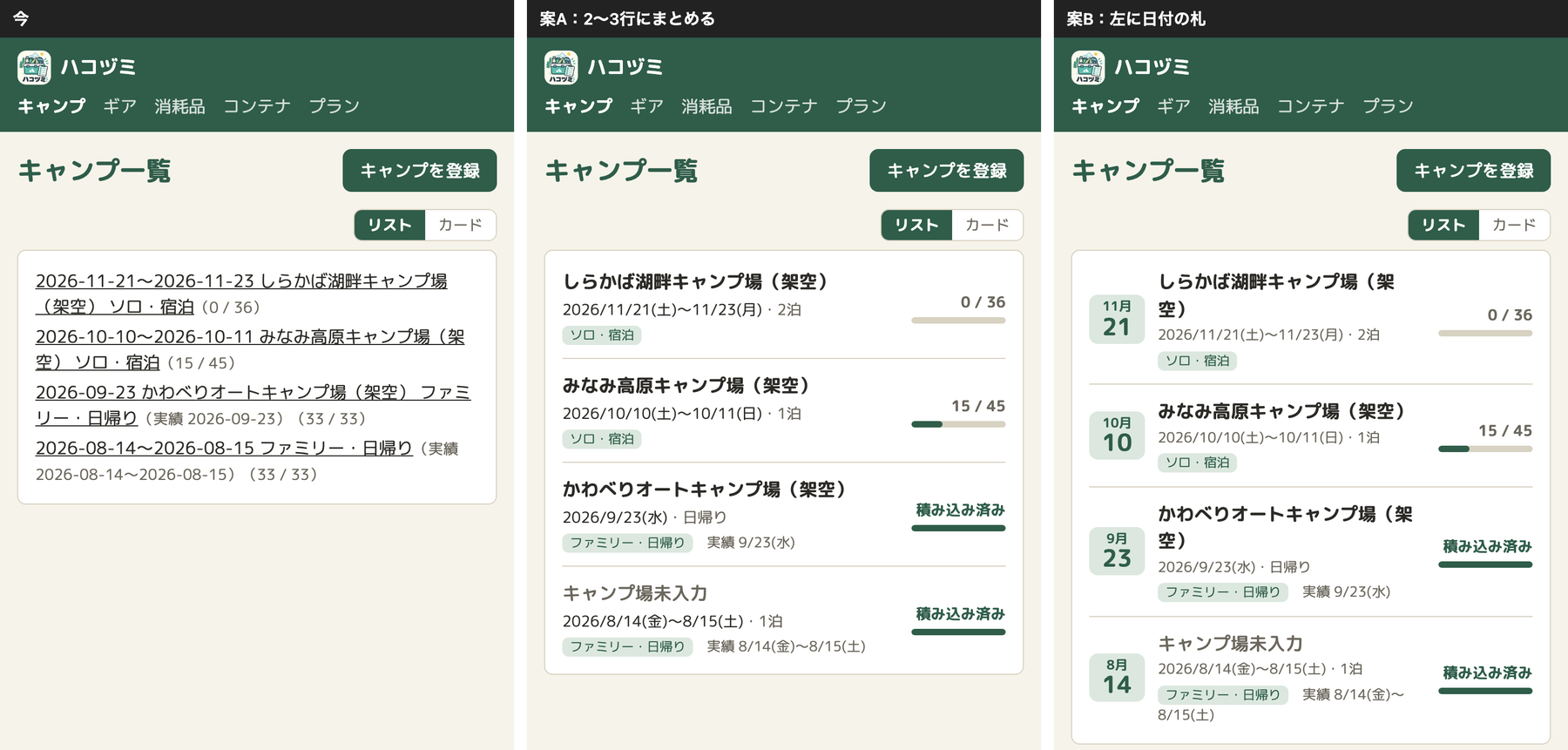The image size is (1568, 750).
Task: Click ソロ・宿泊 tag on the しらかば row in the 案A panel
Action: [x=602, y=335]
